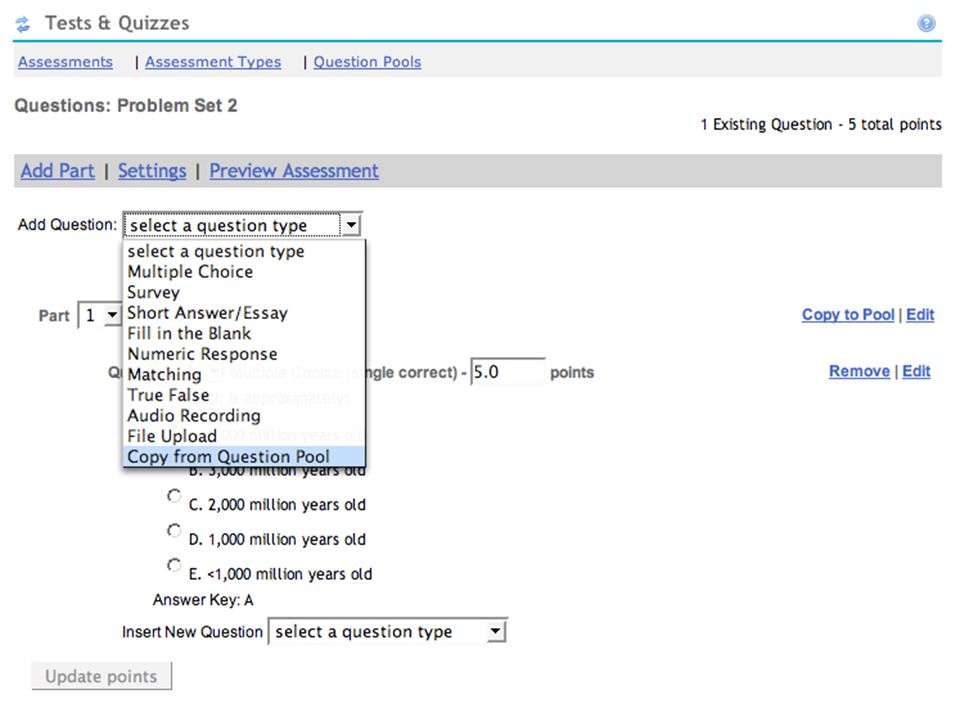Select True False question type
The height and width of the screenshot is (720, 960).
pos(244,395)
